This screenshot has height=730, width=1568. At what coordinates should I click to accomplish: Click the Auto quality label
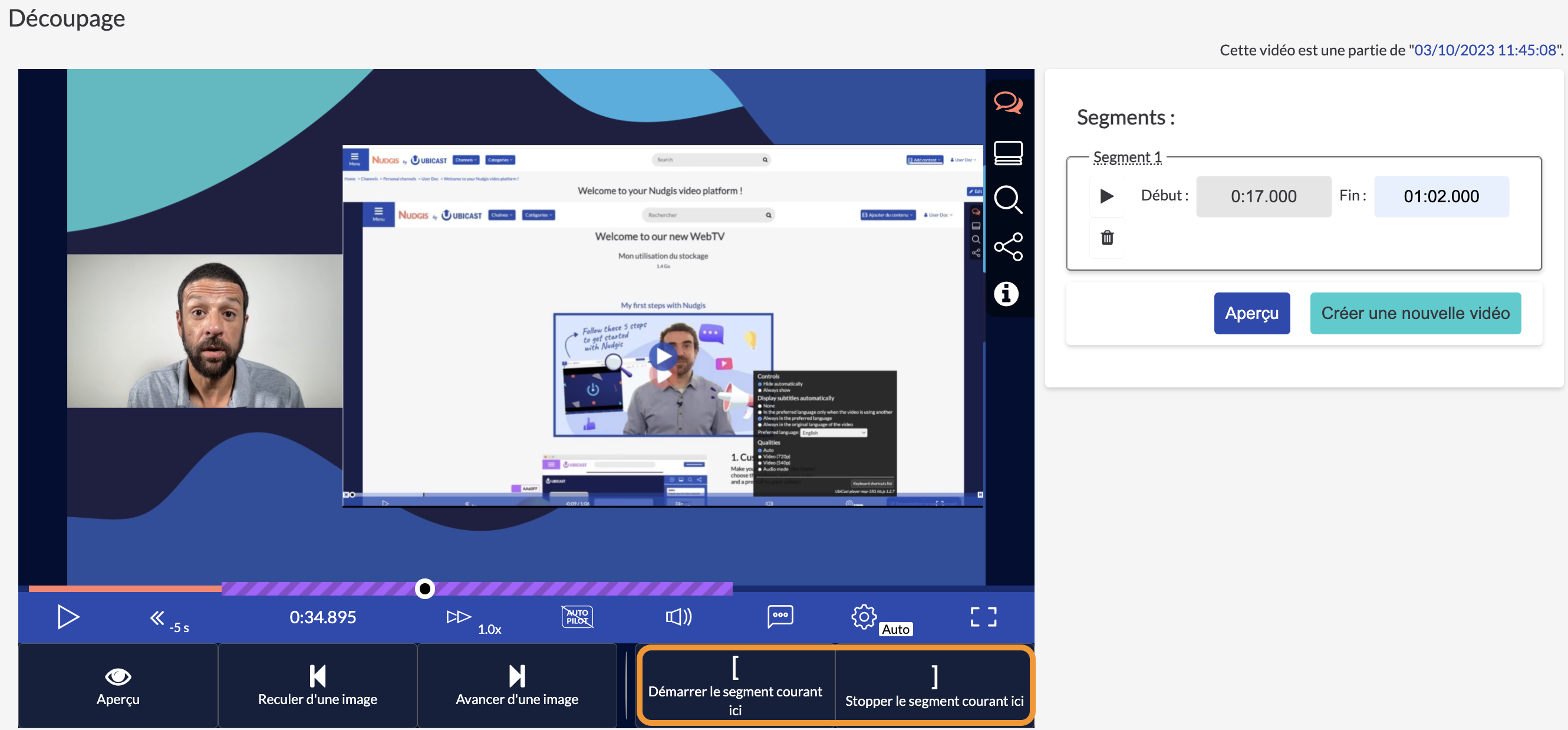(x=895, y=629)
